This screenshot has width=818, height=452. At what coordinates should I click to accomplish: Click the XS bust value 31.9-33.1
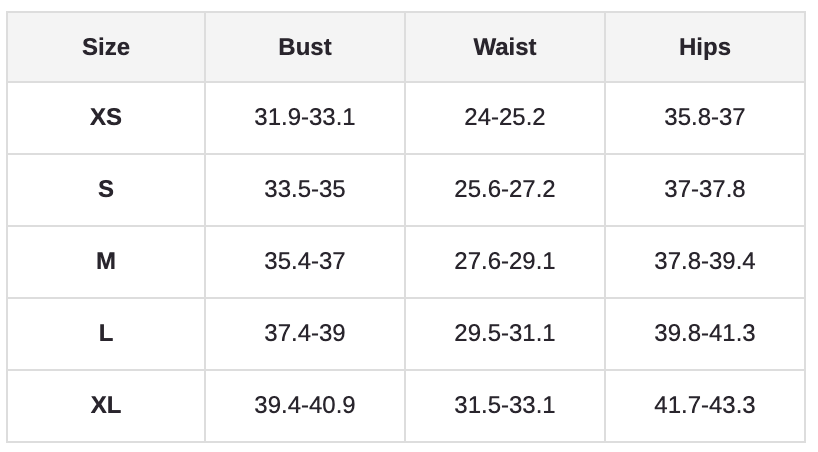[305, 117]
